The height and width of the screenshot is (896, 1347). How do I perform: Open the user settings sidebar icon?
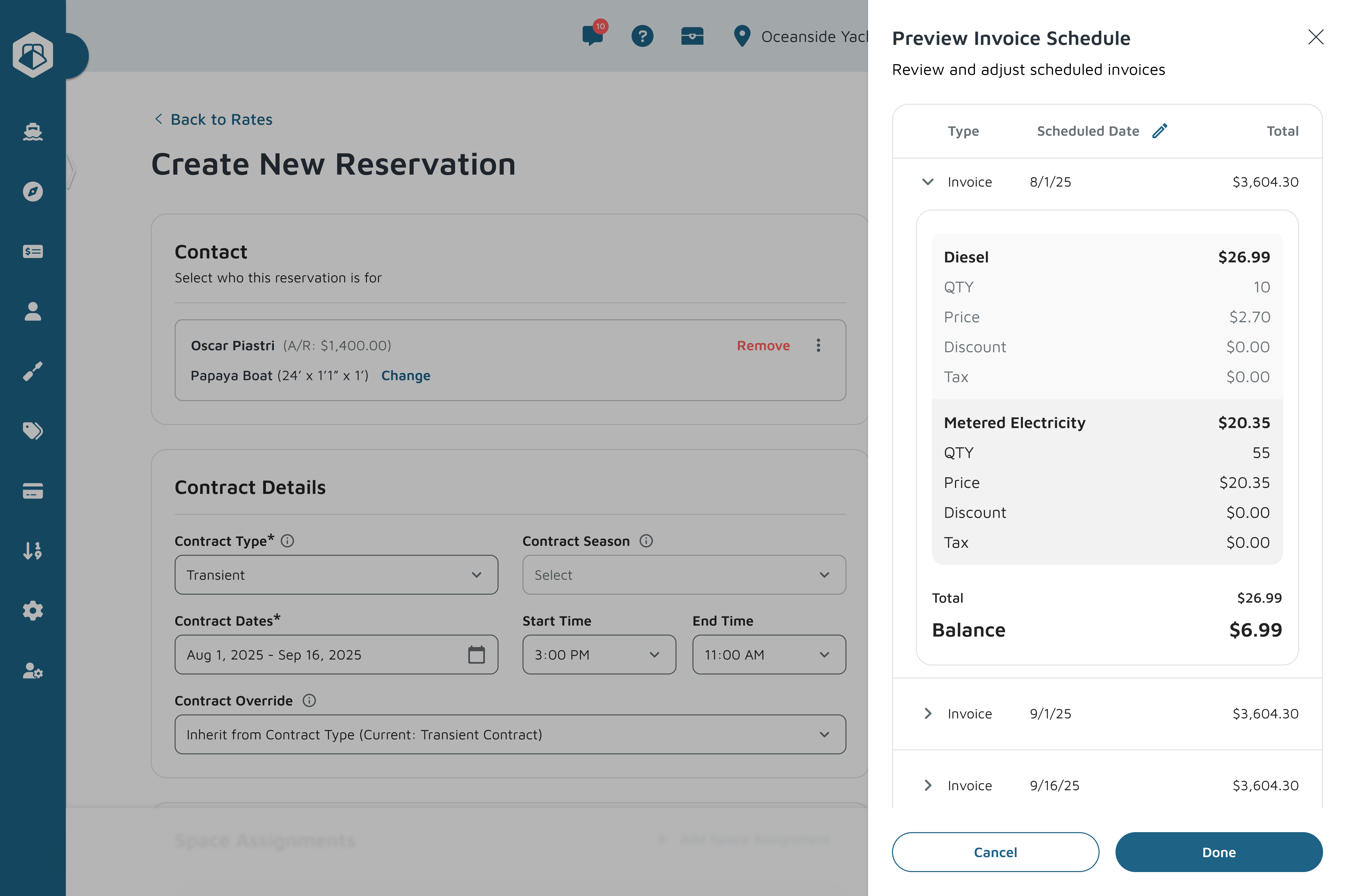[x=33, y=670]
